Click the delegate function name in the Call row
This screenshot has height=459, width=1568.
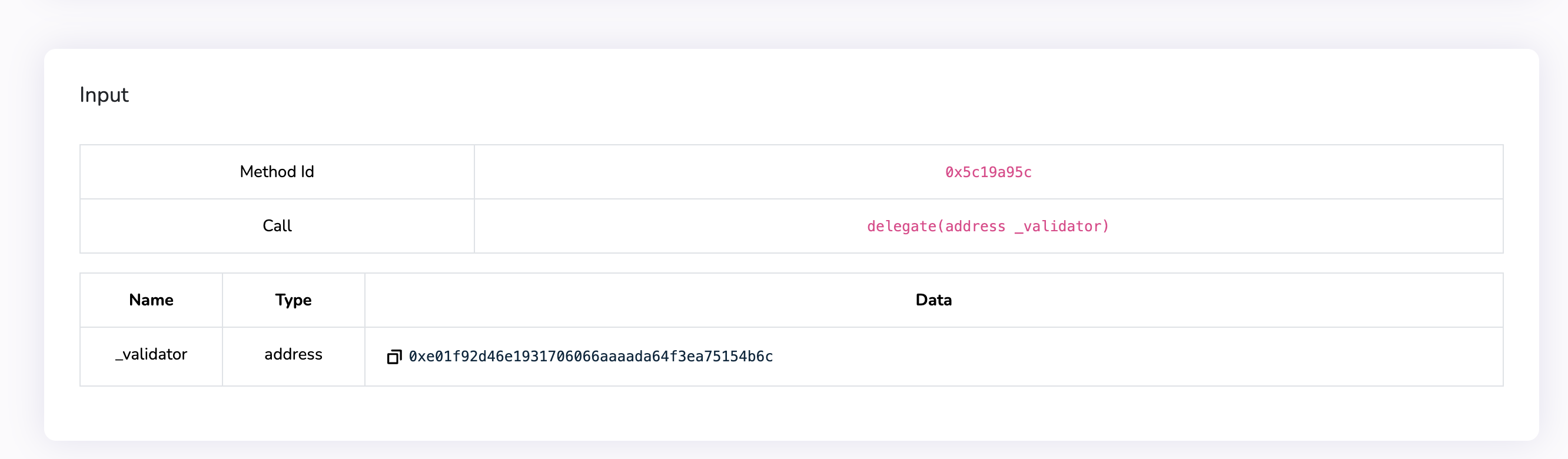coord(901,227)
